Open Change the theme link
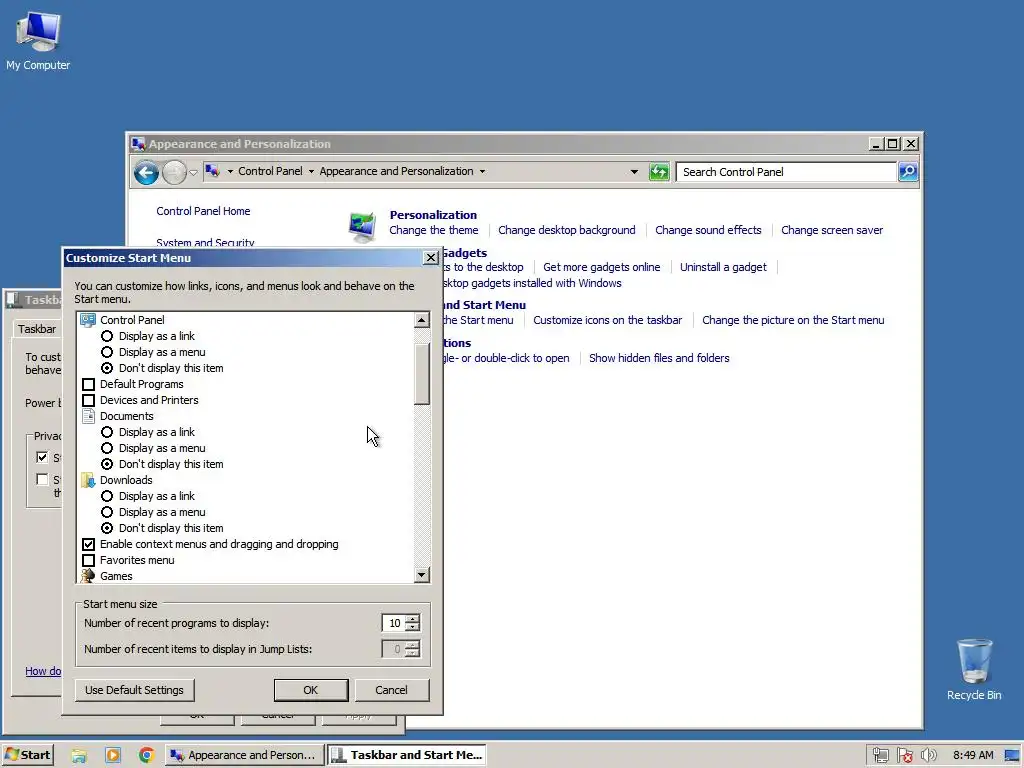The image size is (1024, 768). 434,230
